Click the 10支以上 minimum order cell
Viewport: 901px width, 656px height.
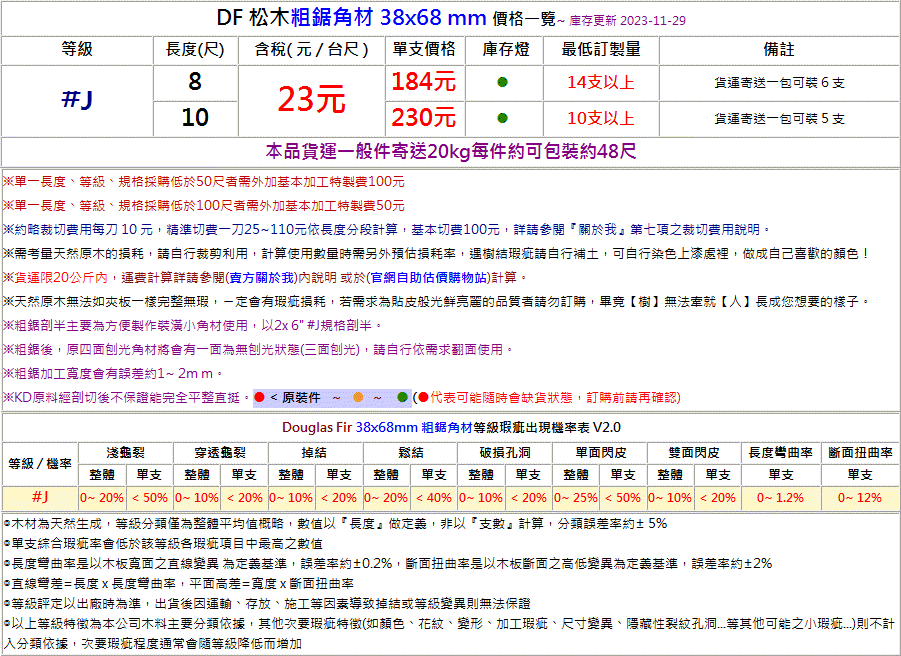tap(601, 118)
